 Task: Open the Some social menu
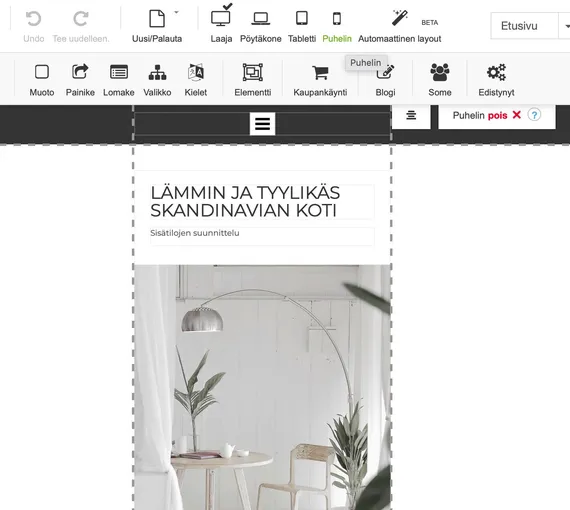pyautogui.click(x=440, y=72)
